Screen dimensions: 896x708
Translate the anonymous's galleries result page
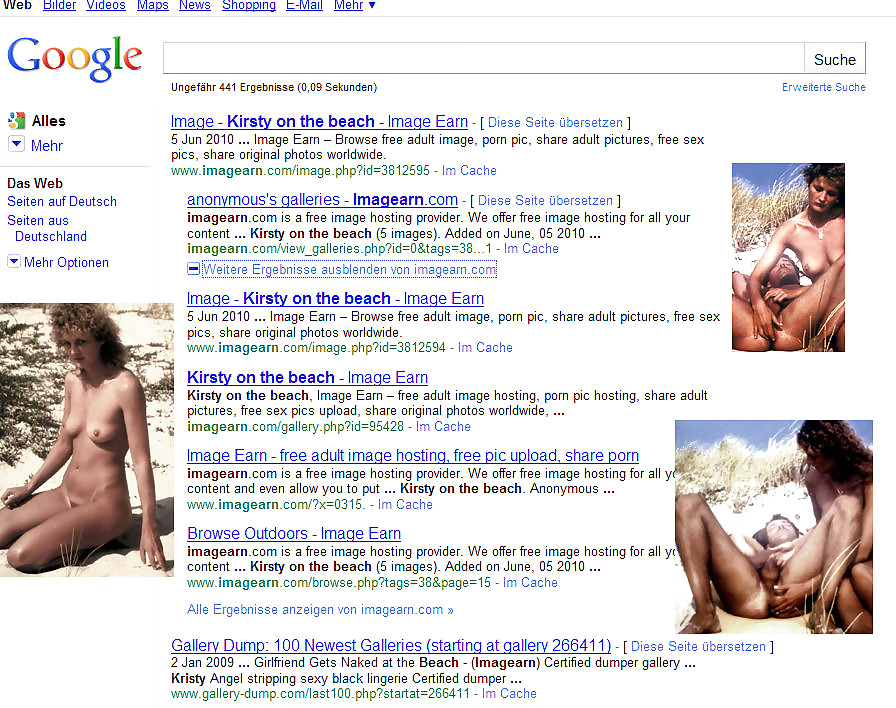(545, 201)
